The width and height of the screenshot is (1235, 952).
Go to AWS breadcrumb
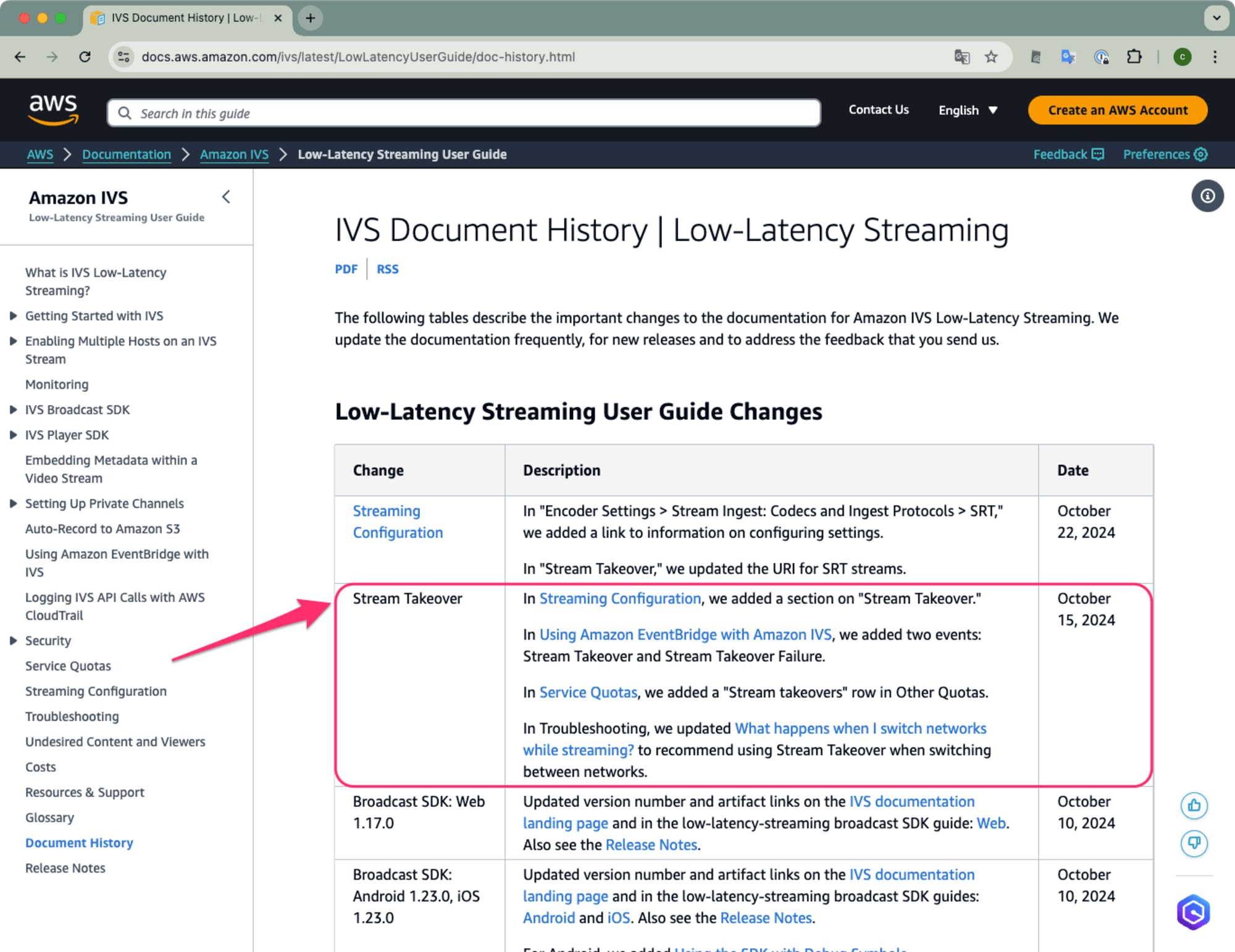point(40,154)
